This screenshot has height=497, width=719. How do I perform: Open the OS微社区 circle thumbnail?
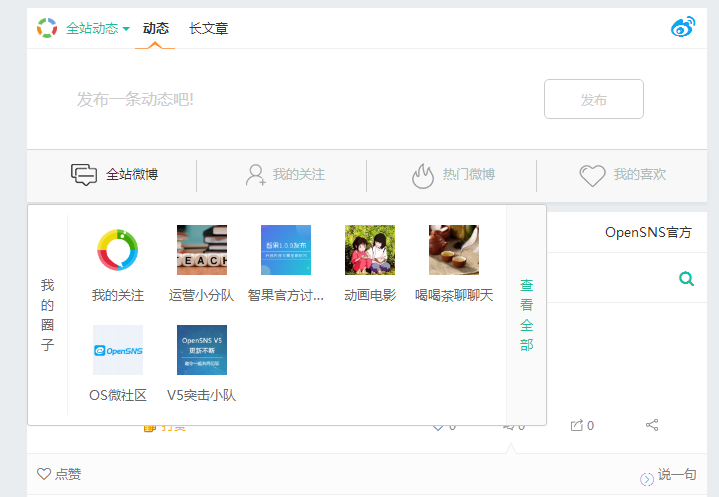(118, 350)
